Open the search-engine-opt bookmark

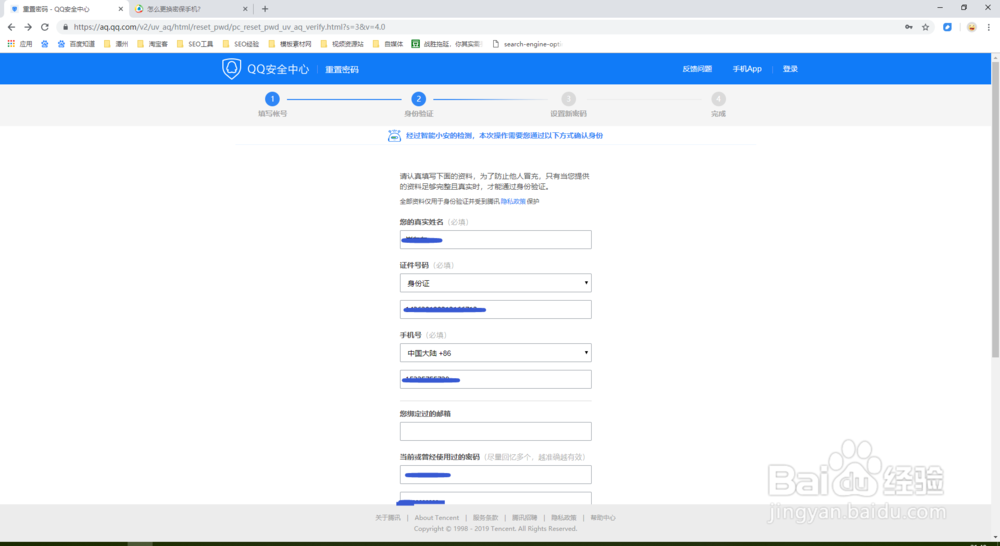pos(527,44)
